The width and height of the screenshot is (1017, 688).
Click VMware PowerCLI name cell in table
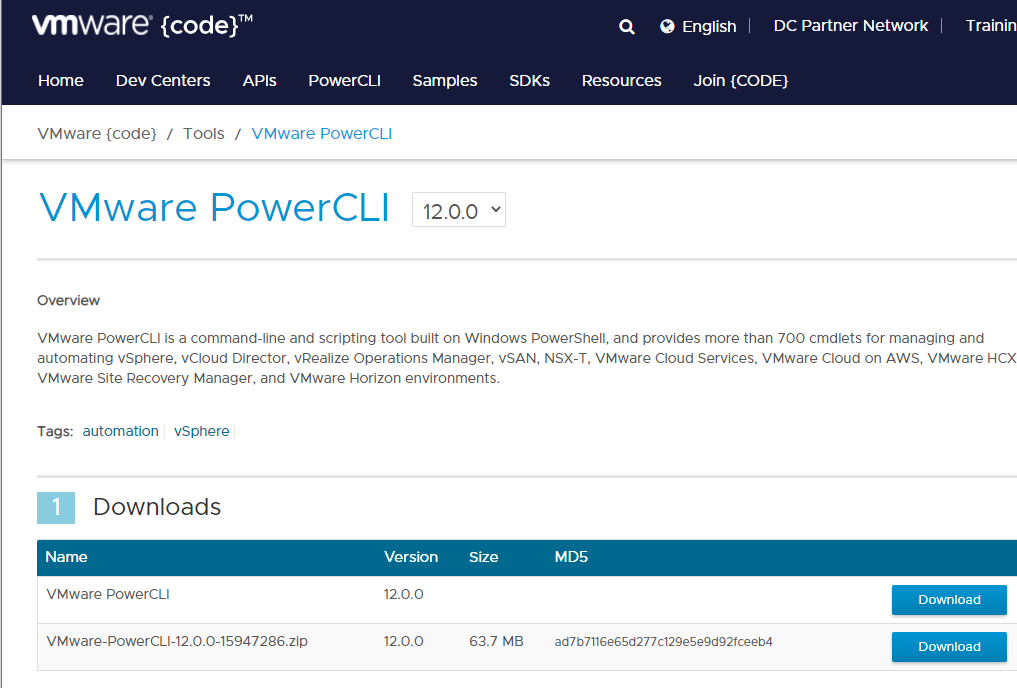(108, 594)
